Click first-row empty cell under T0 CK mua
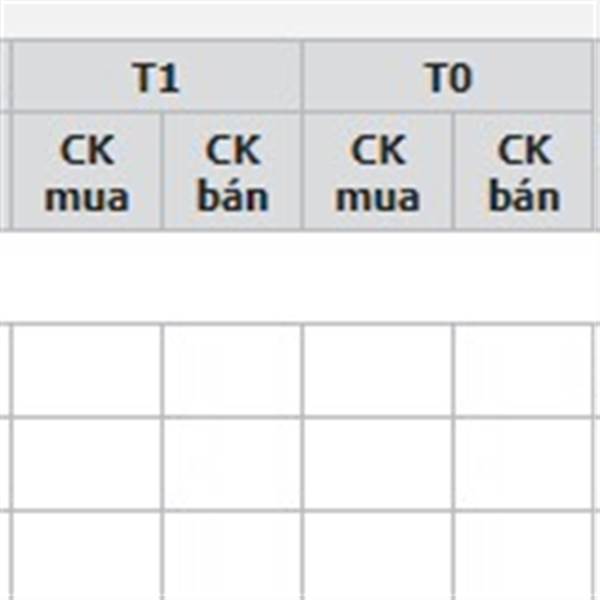600x600 pixels. point(378,370)
